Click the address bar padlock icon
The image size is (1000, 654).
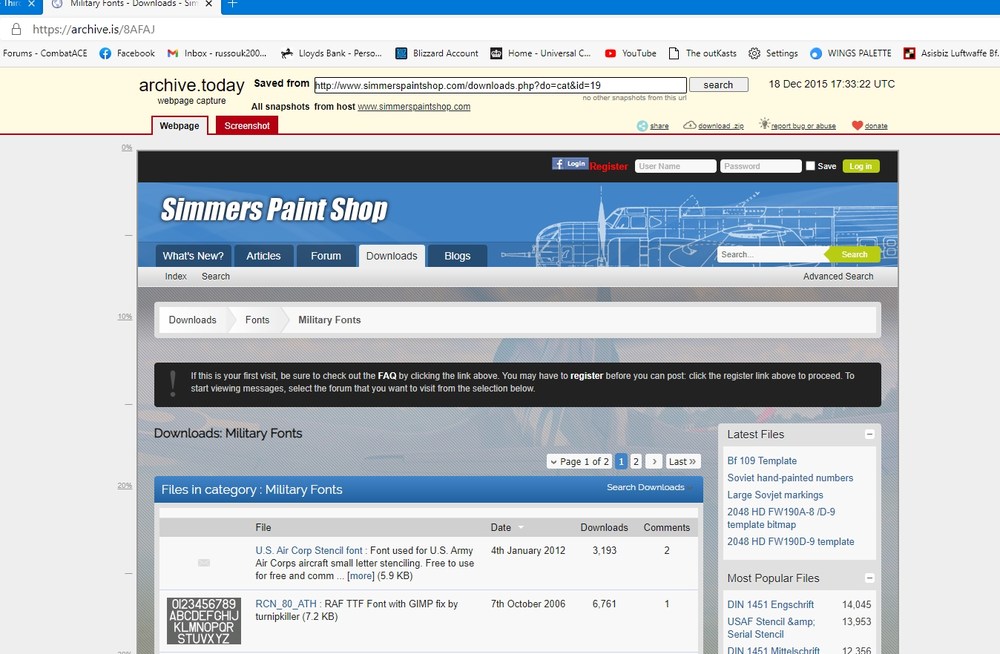tap(17, 29)
